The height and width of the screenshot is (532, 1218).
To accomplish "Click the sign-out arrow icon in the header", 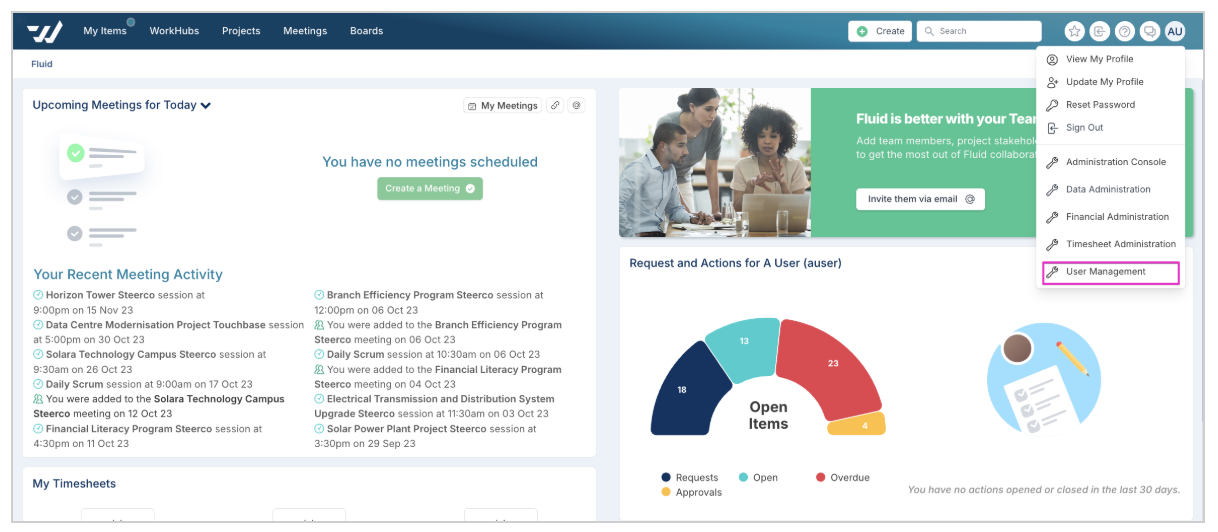I will point(1099,31).
